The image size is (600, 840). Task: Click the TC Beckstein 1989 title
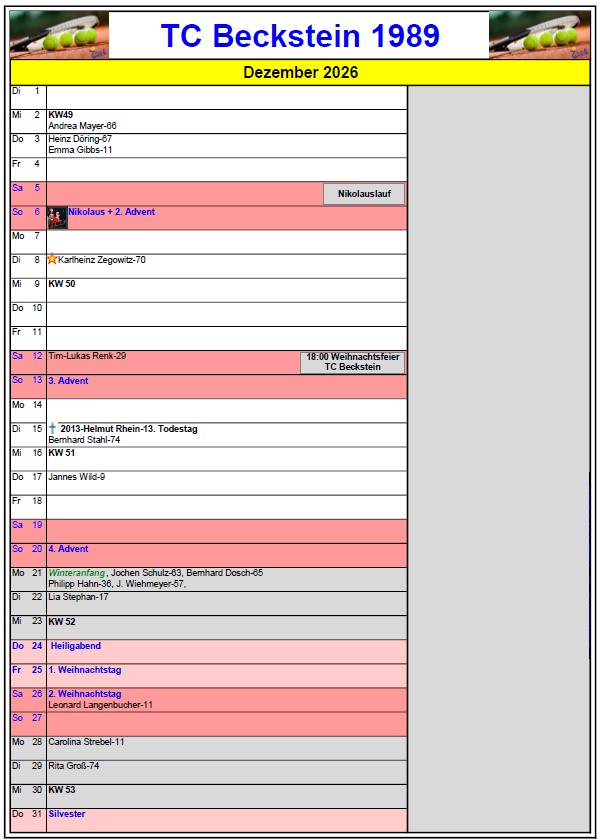click(x=300, y=36)
